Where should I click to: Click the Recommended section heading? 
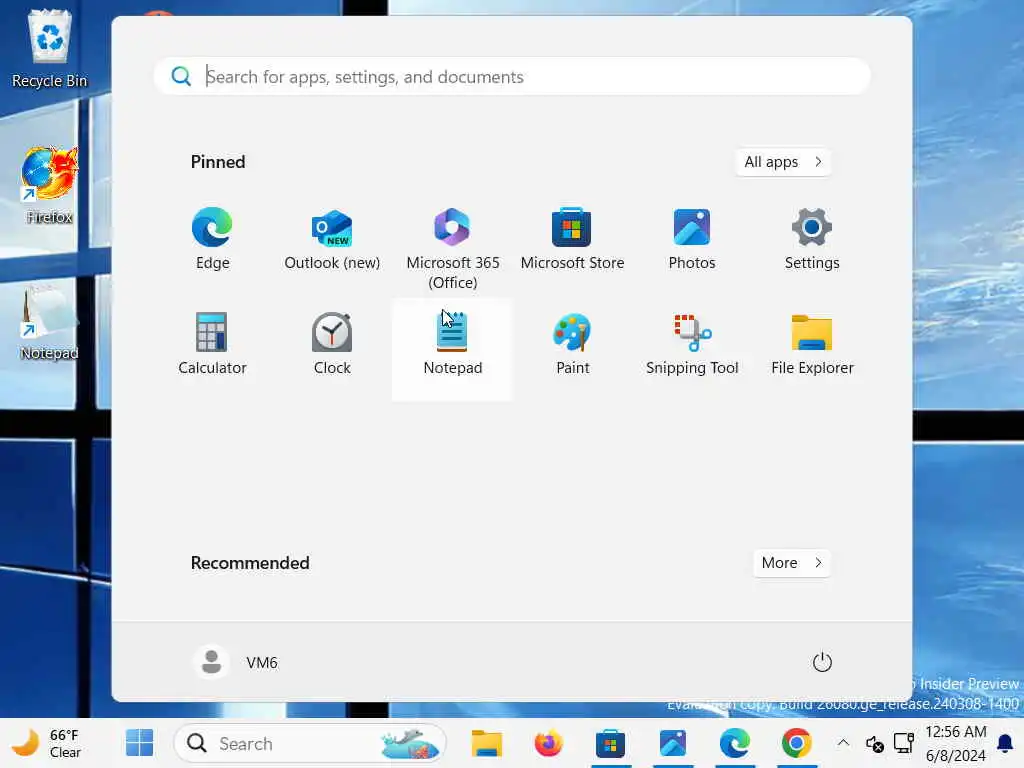click(250, 563)
